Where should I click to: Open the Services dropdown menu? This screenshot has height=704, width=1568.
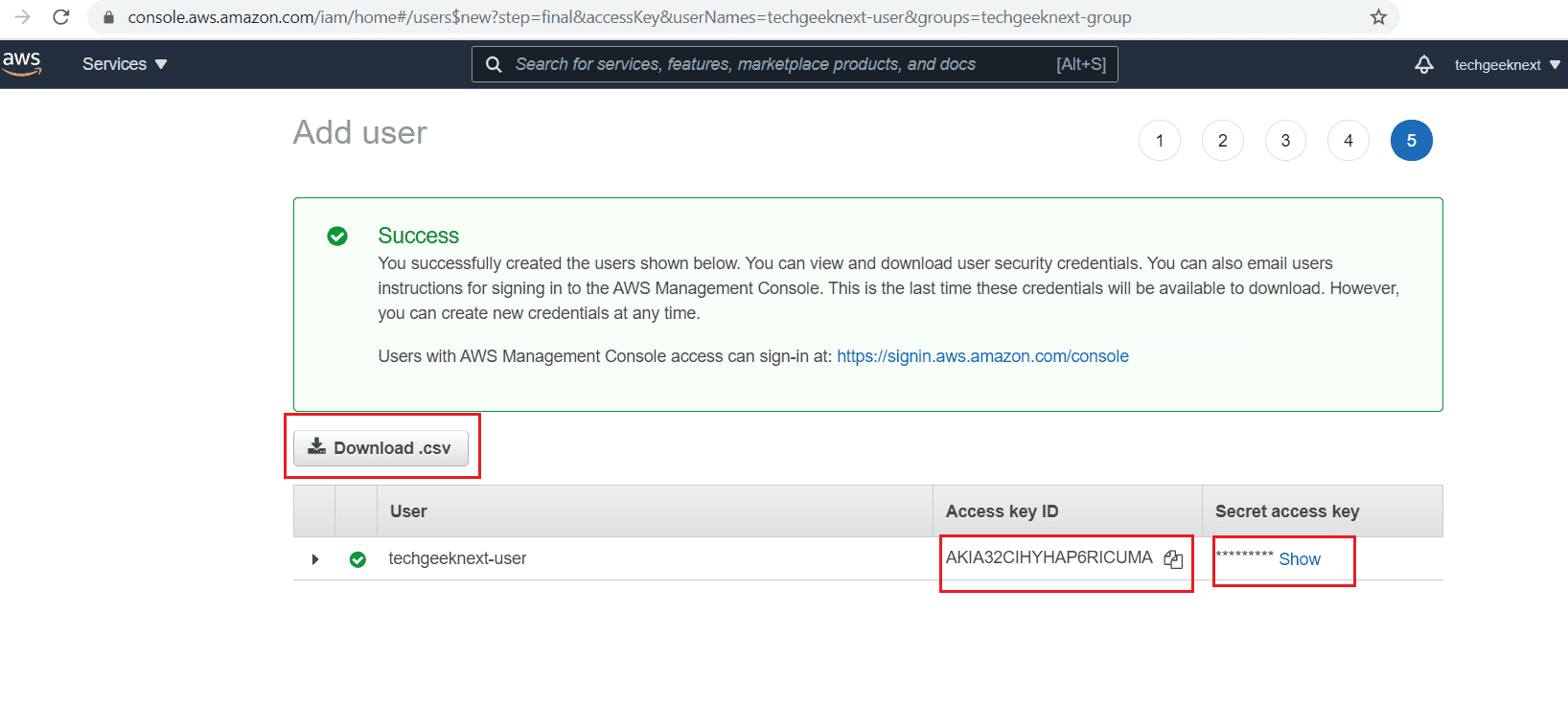pyautogui.click(x=125, y=64)
